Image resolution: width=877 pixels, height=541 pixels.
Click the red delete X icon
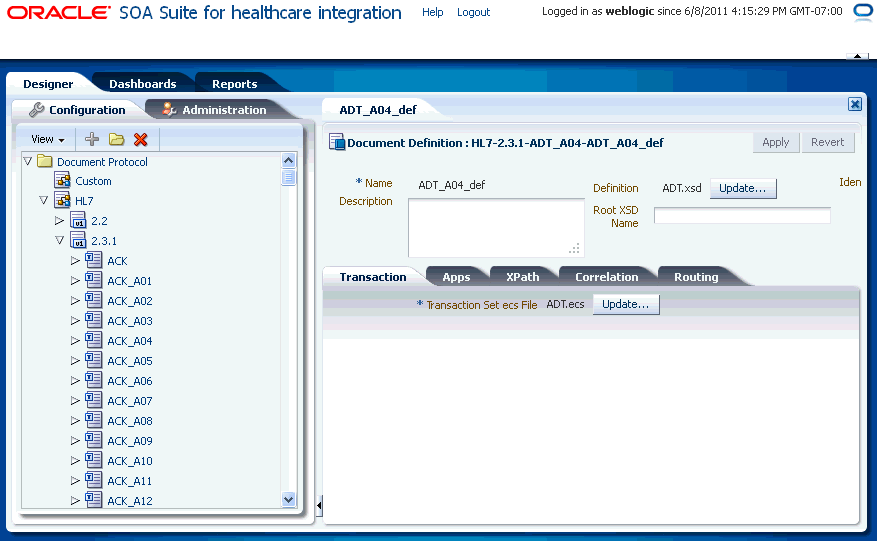141,139
